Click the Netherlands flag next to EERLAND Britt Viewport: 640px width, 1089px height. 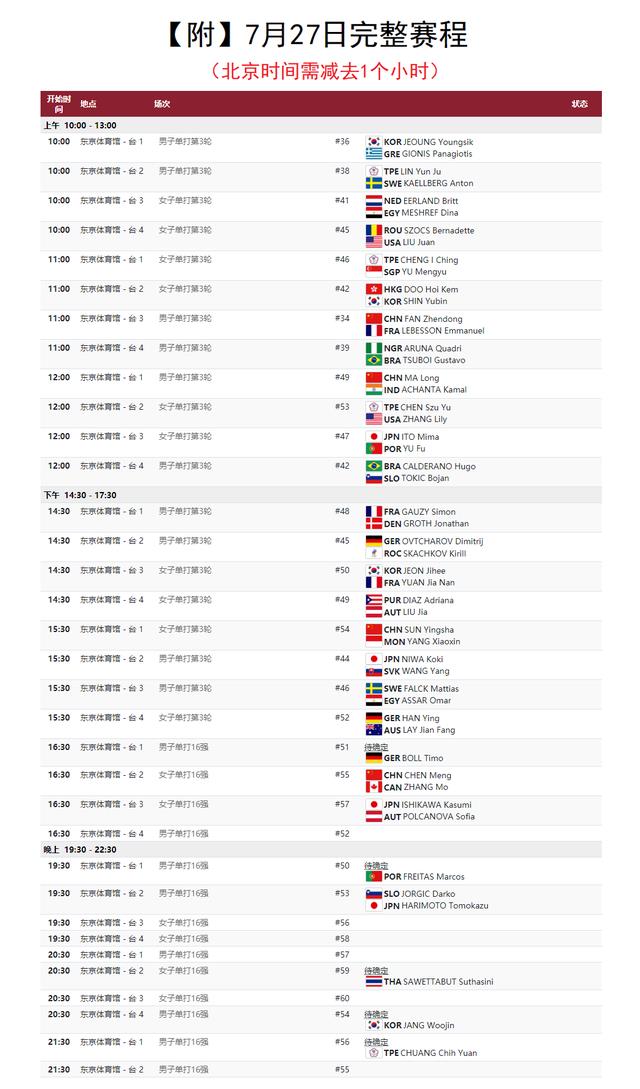[x=373, y=201]
